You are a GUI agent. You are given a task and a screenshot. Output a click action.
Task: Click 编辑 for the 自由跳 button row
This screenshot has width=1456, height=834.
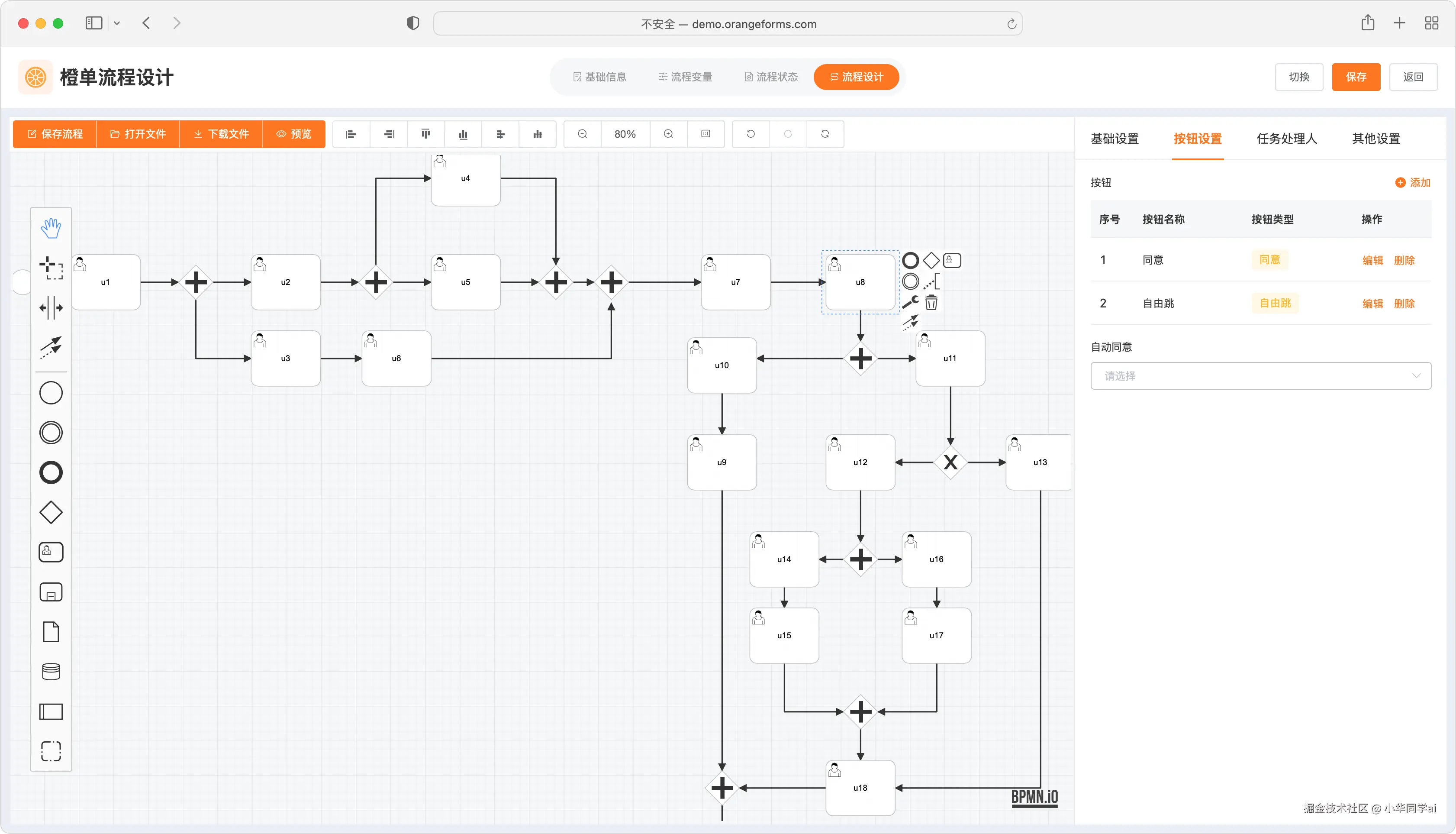[x=1372, y=304]
